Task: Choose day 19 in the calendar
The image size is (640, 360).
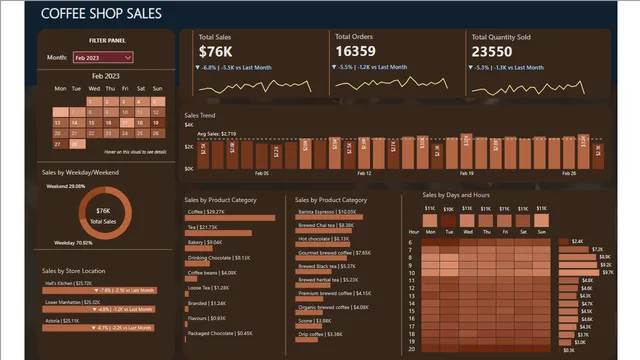Action: 158,122
